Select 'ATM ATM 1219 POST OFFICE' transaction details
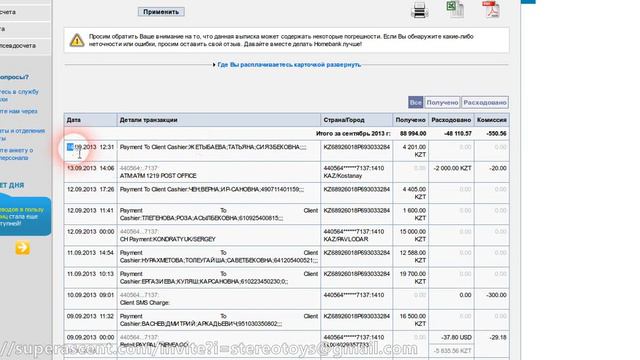This screenshot has width=640, height=360. [x=158, y=176]
